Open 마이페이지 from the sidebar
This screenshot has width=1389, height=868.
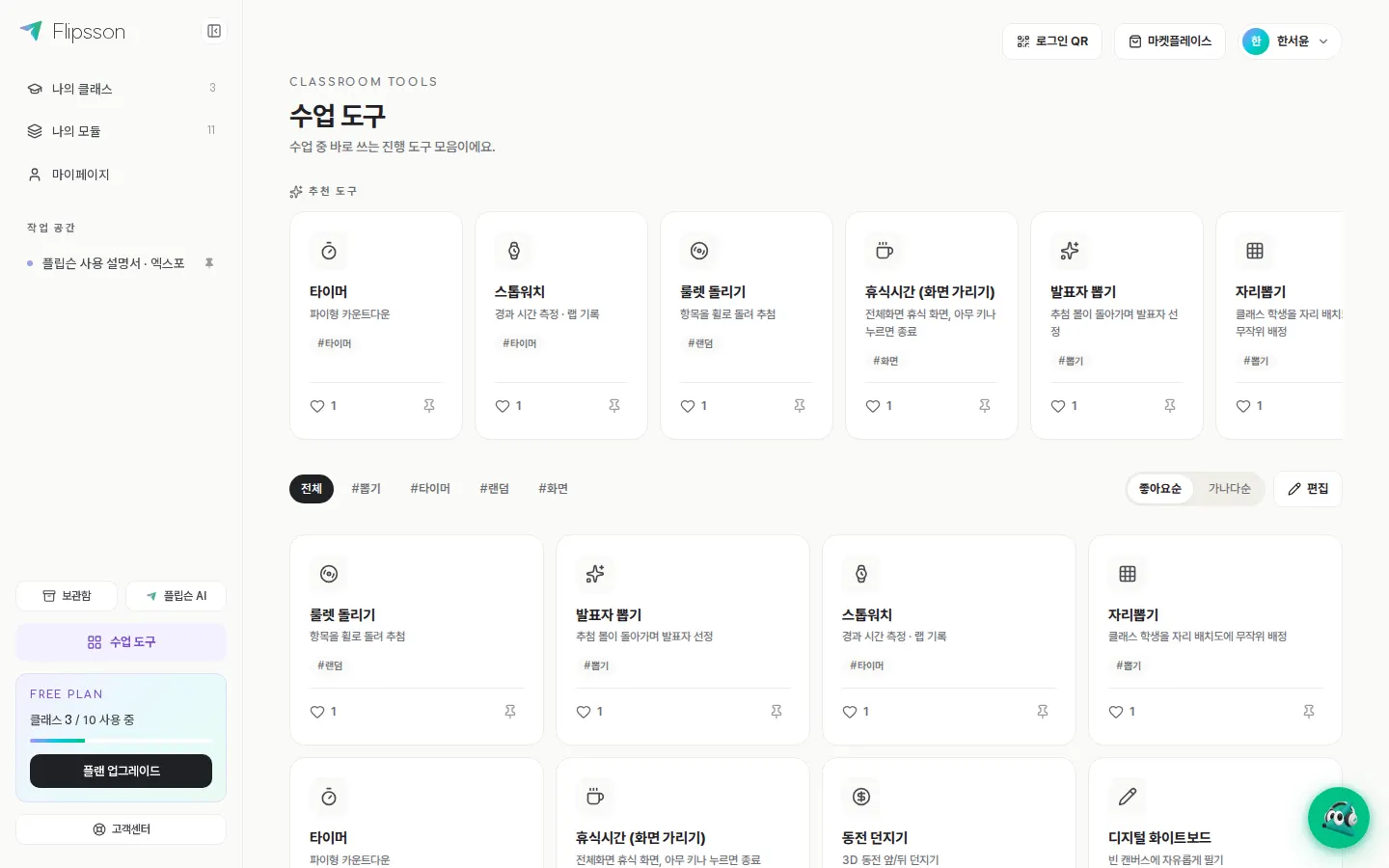tap(122, 175)
